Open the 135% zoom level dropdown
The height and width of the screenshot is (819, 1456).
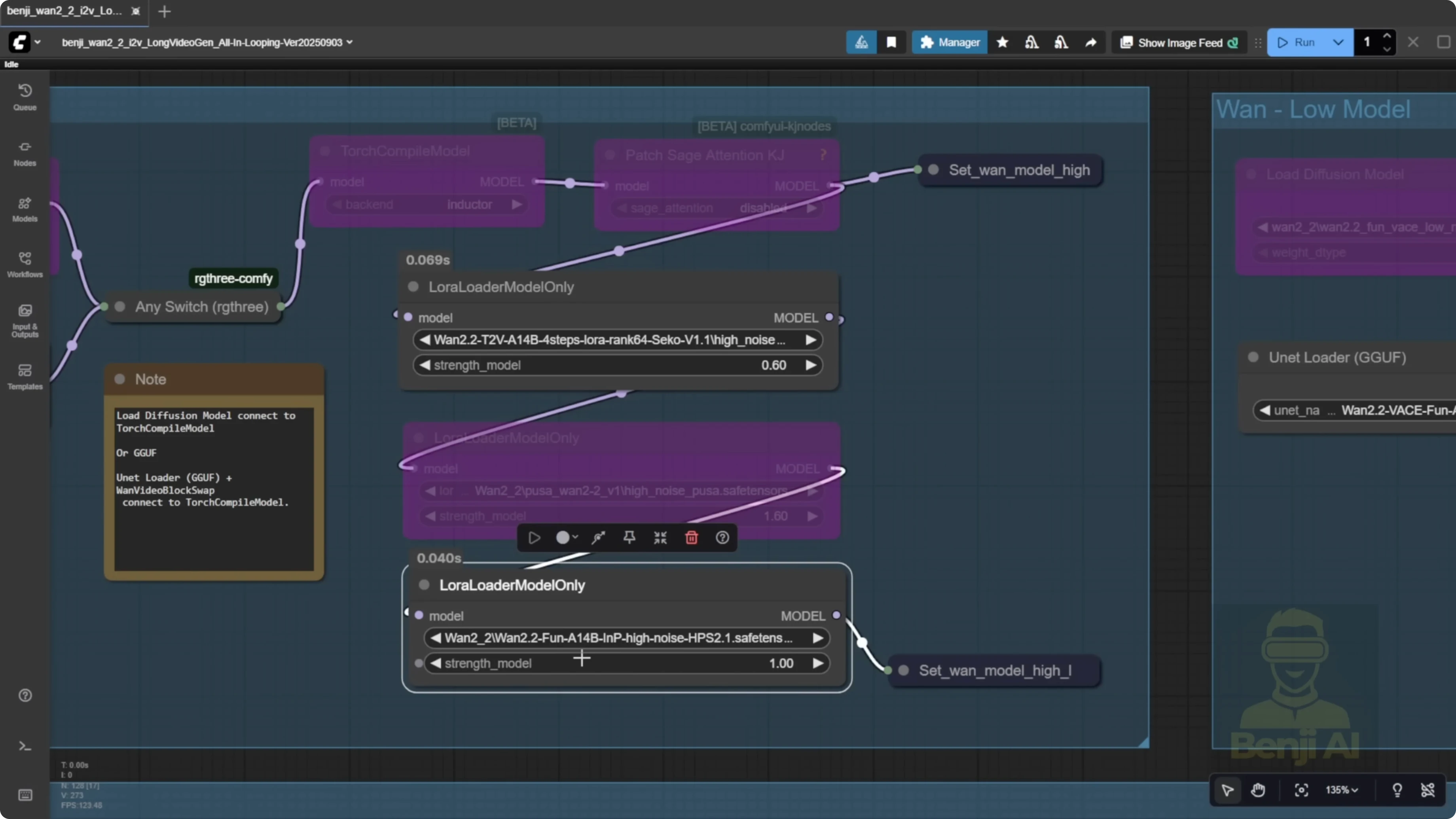(1341, 790)
